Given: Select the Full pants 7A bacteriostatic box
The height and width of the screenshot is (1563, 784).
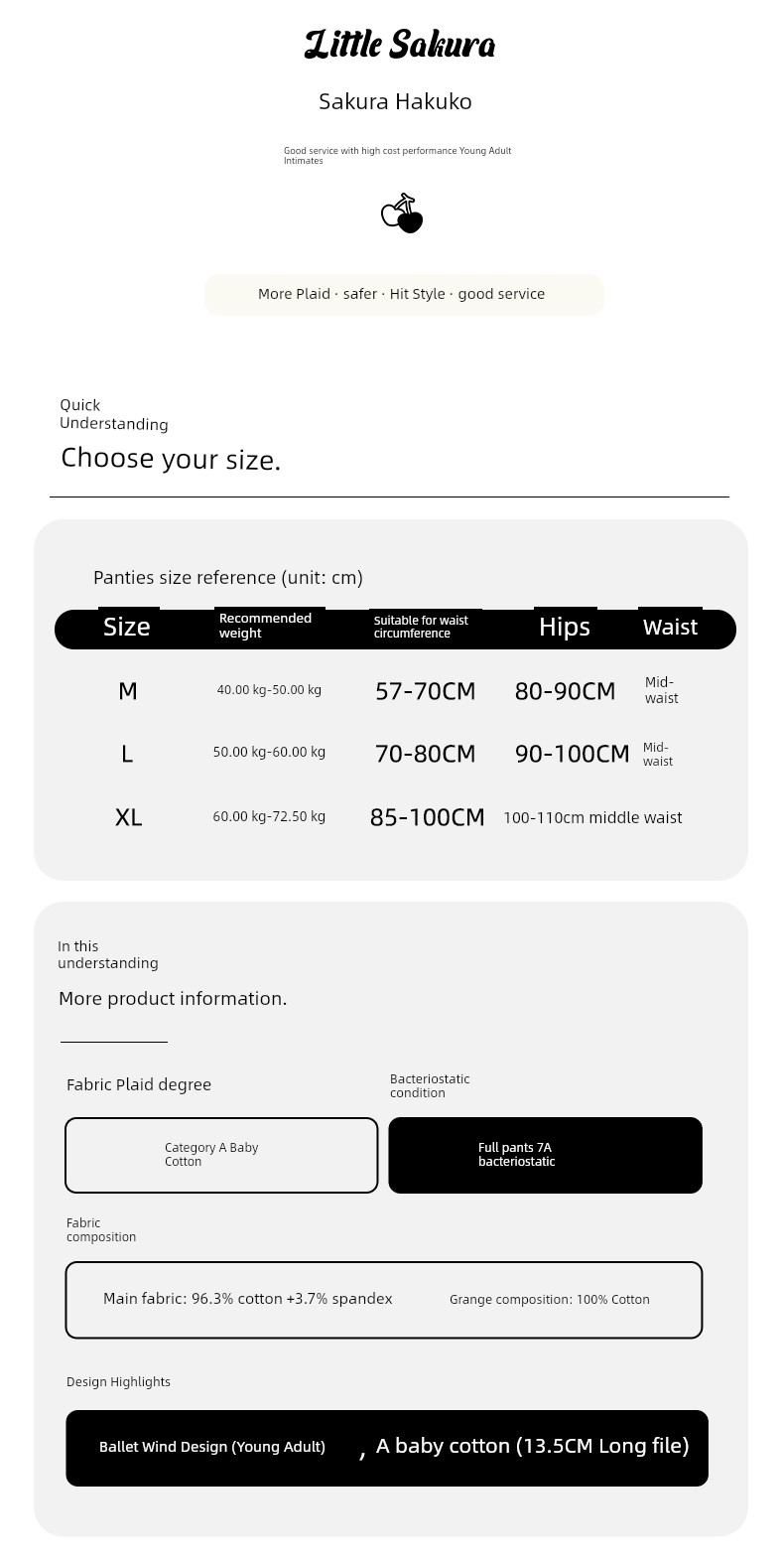Looking at the screenshot, I should [545, 1155].
